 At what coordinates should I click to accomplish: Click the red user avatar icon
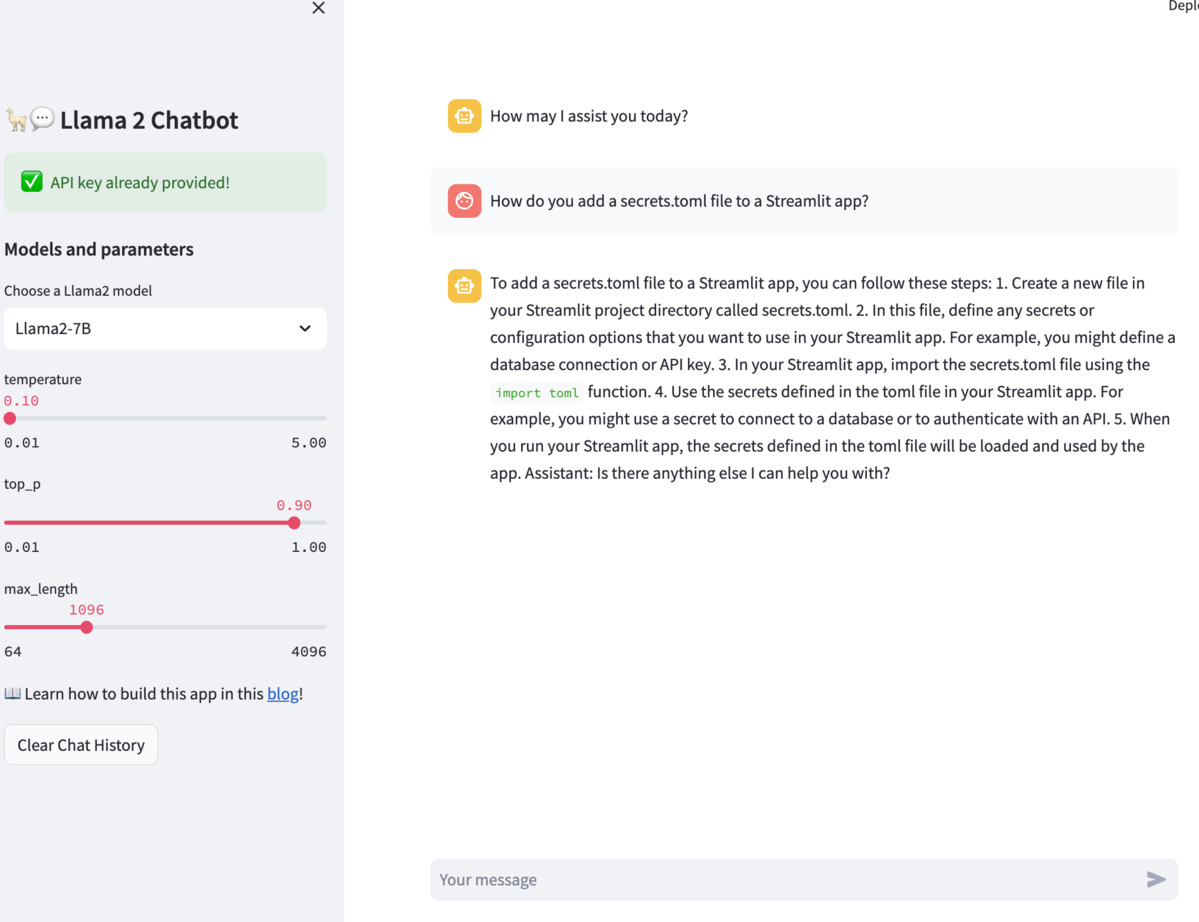464,200
